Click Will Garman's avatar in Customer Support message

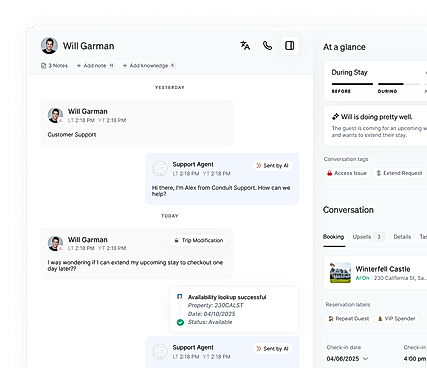tap(55, 115)
